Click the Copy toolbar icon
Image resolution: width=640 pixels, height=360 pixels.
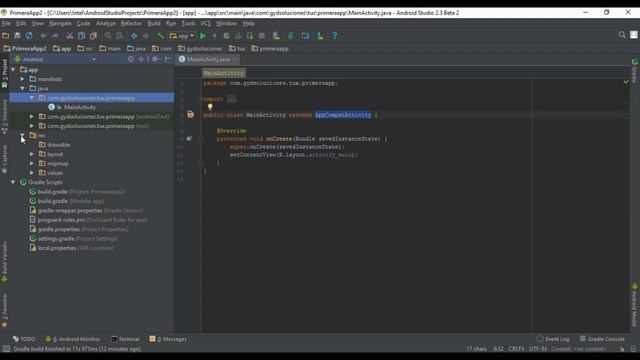(x=82, y=36)
